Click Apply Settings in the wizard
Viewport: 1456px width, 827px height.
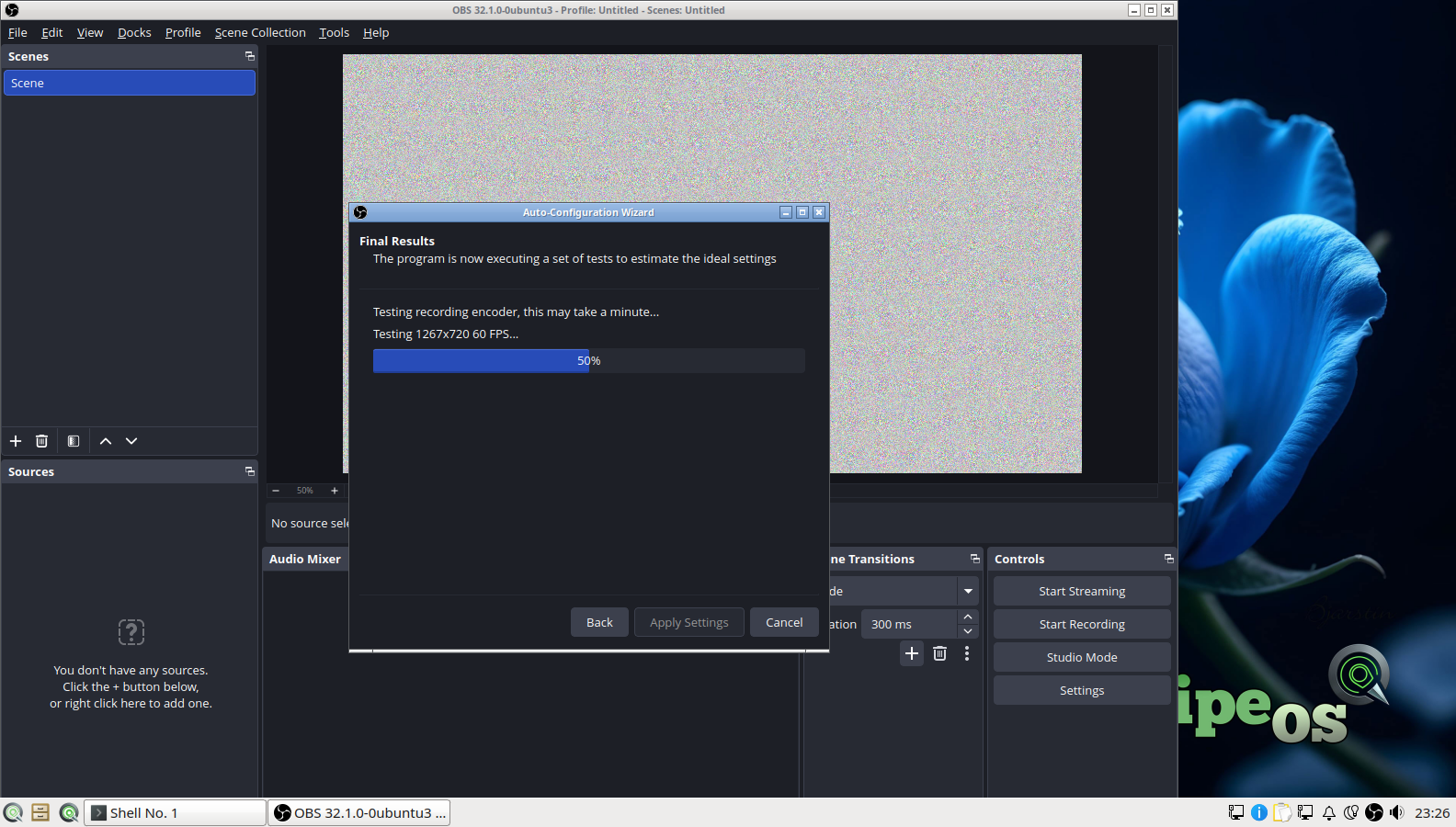pyautogui.click(x=689, y=622)
